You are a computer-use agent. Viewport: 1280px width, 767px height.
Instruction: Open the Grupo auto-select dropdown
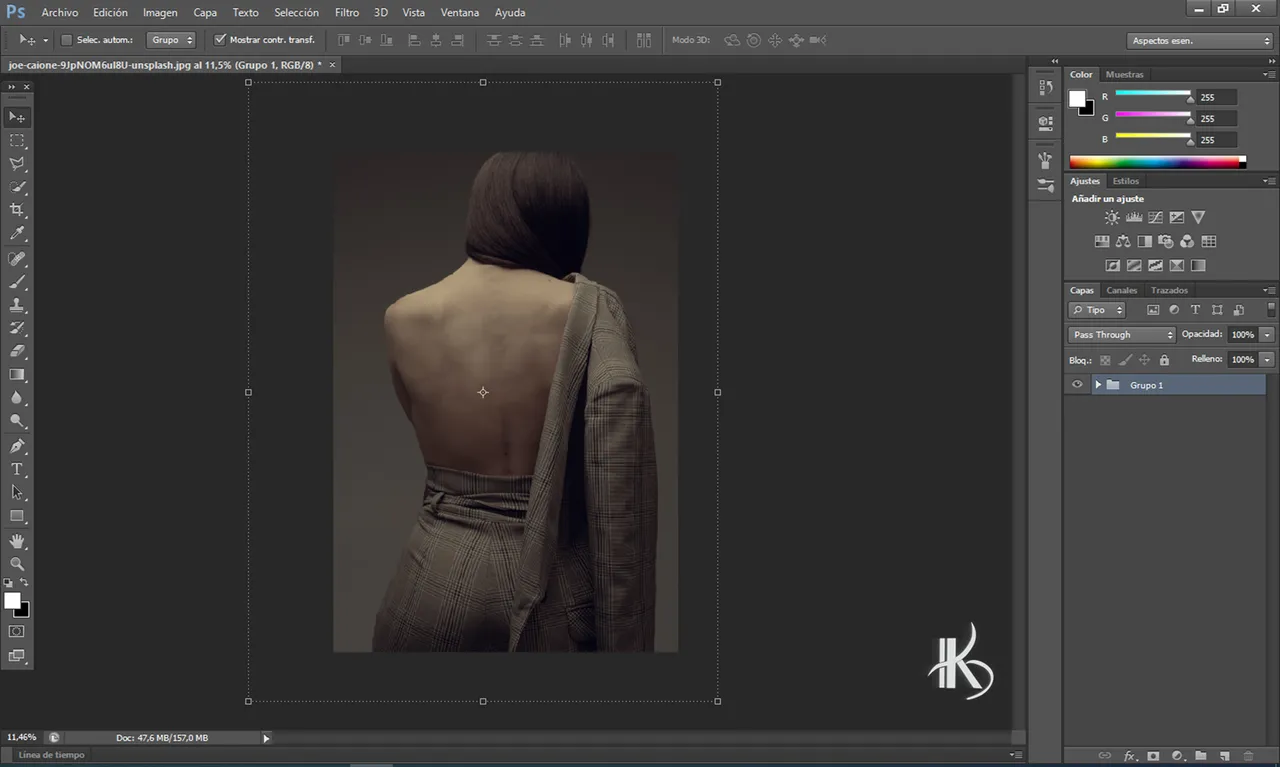point(172,40)
